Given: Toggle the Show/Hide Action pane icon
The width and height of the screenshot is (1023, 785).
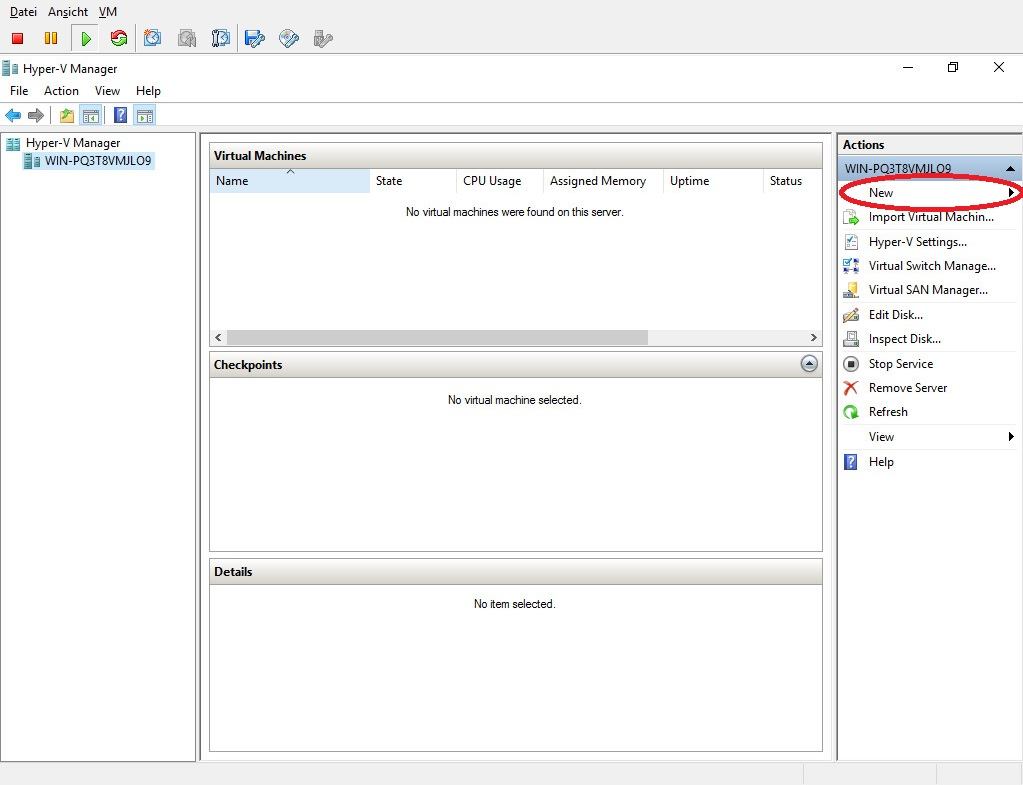Looking at the screenshot, I should click(x=145, y=116).
